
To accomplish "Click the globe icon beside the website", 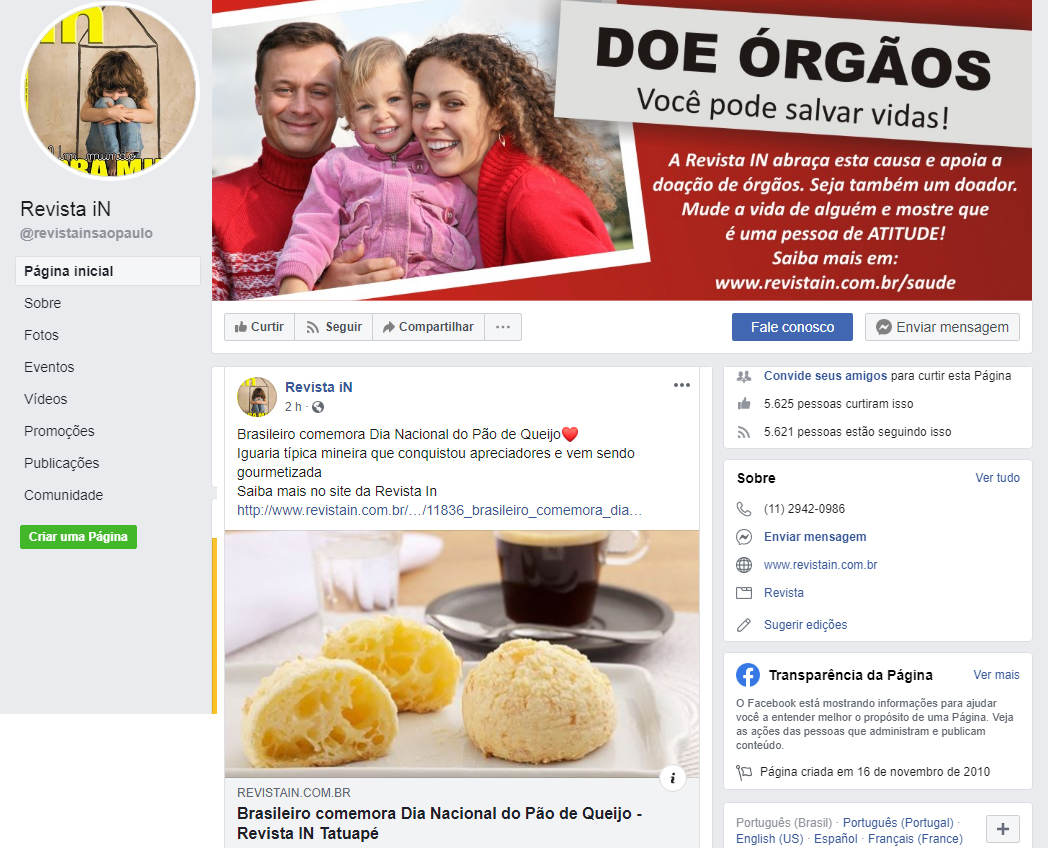I will (x=744, y=565).
